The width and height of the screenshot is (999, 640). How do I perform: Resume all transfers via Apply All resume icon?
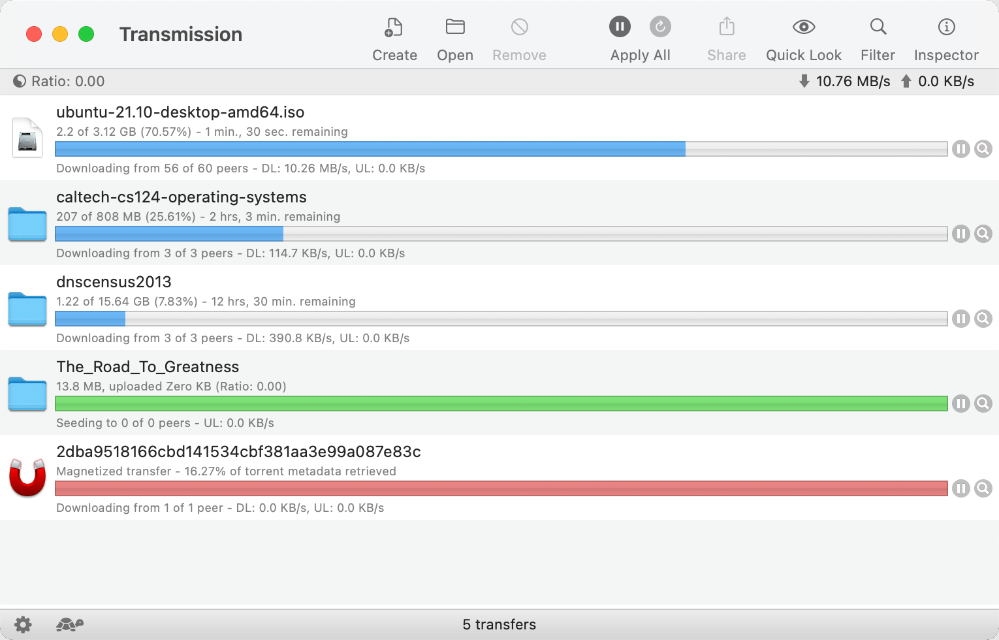(660, 27)
